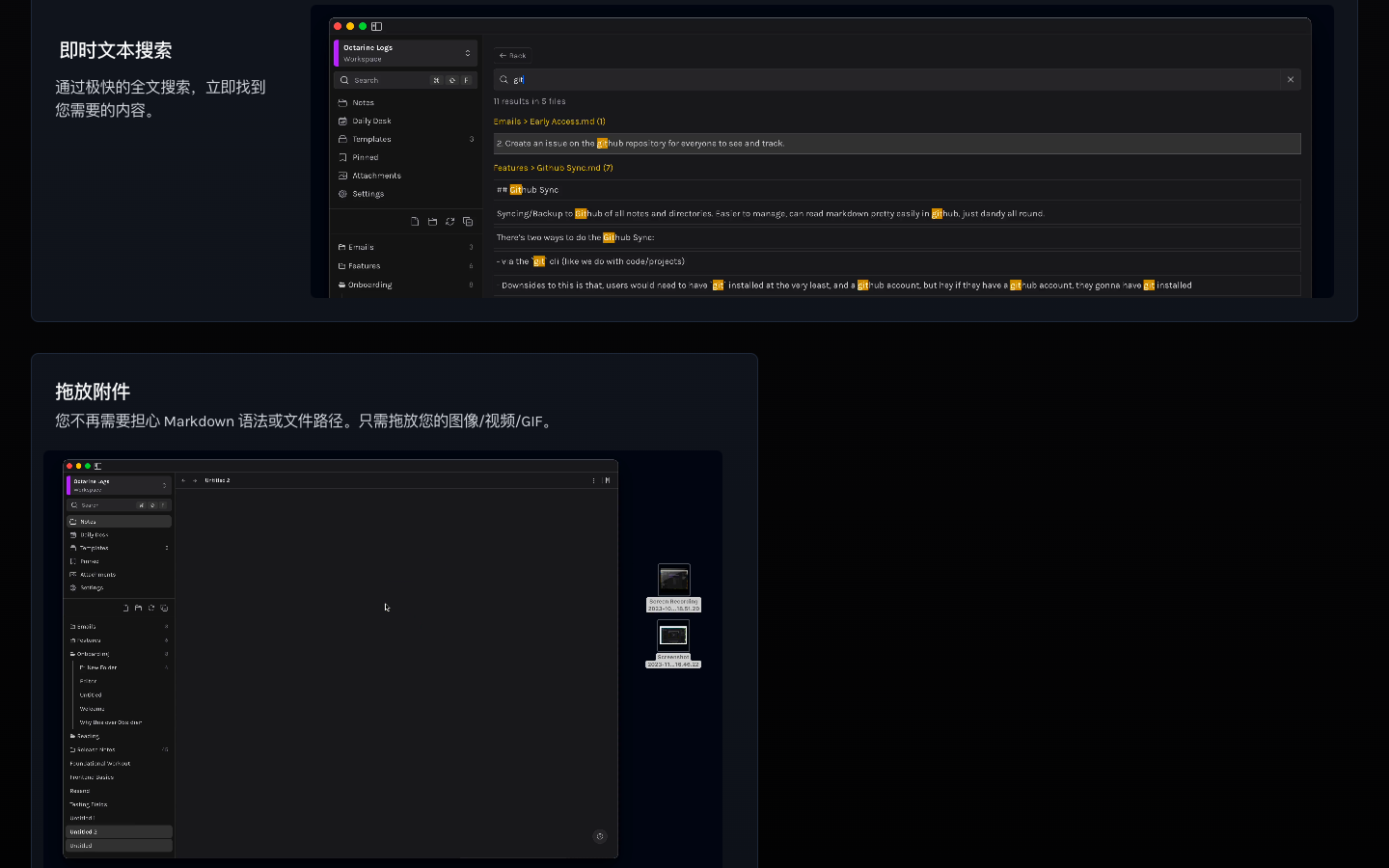Click the X to clear the 'git' search
This screenshot has height=868, width=1389.
coord(1291,79)
